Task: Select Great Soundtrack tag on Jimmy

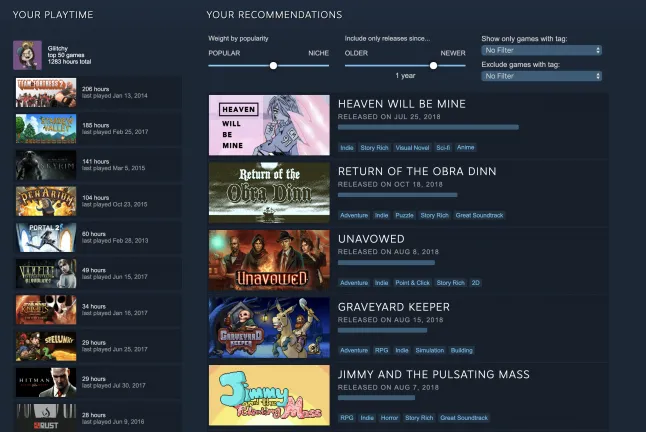Action: point(464,418)
